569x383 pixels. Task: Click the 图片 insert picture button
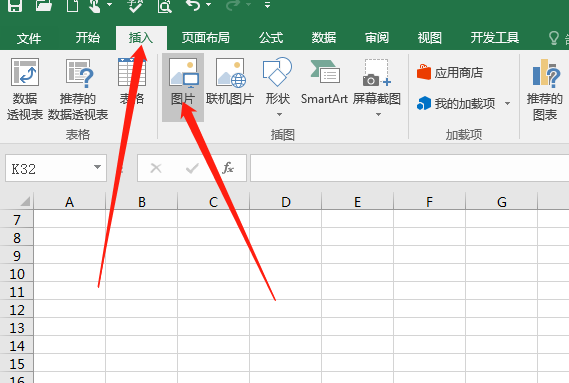click(183, 87)
